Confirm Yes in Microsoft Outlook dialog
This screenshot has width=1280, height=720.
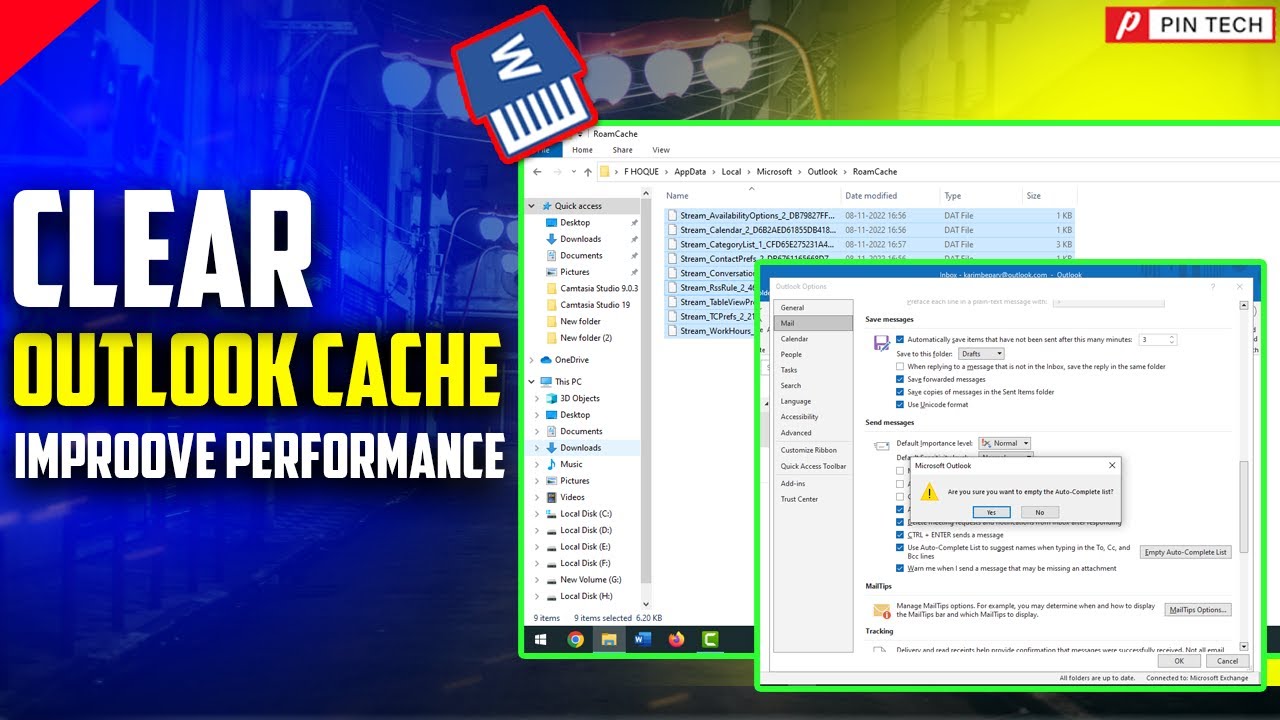(991, 512)
